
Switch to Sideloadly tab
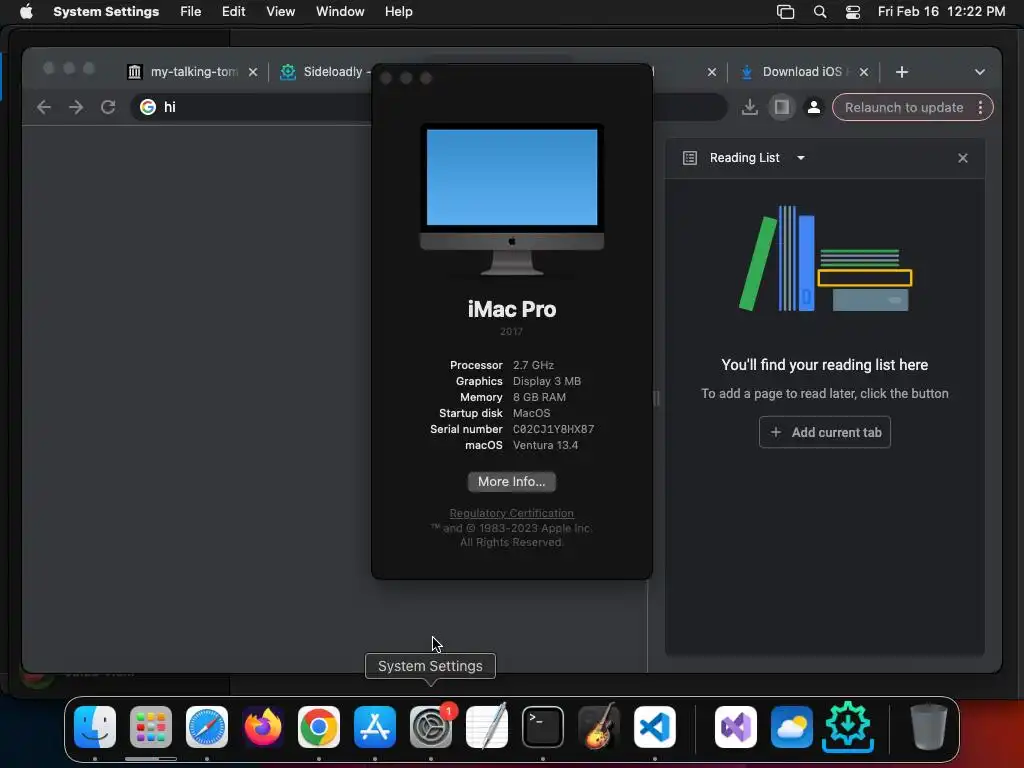click(x=325, y=72)
